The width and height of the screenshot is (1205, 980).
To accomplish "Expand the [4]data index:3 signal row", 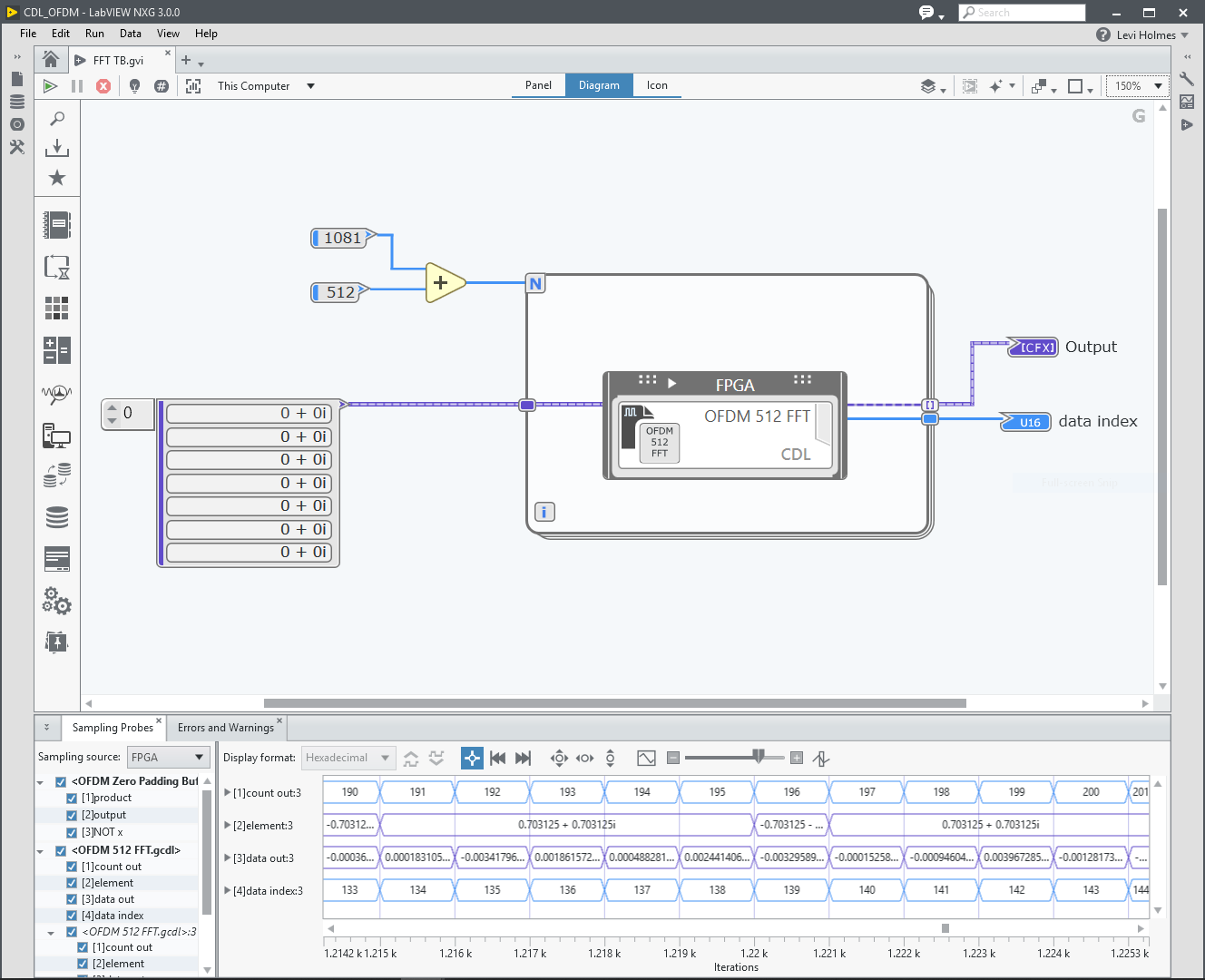I will click(x=228, y=890).
